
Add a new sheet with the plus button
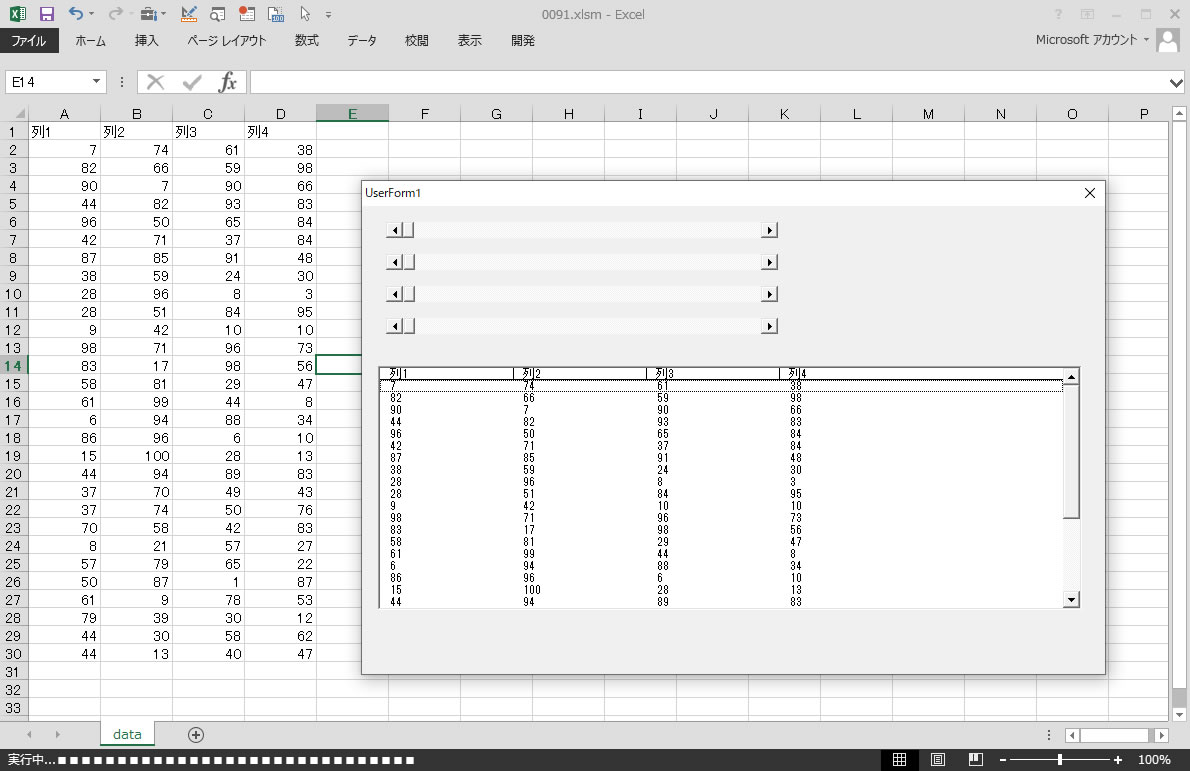point(196,735)
